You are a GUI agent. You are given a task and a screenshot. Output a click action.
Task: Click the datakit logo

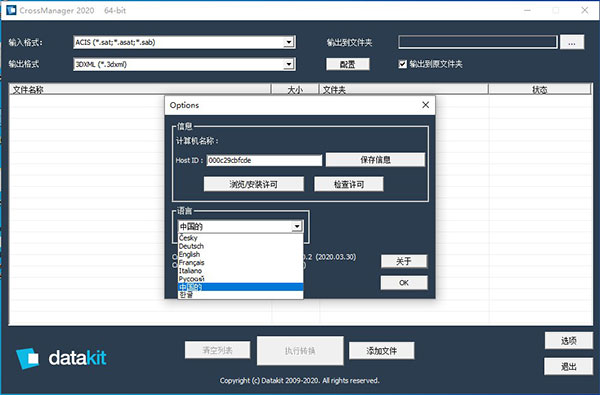pos(61,358)
